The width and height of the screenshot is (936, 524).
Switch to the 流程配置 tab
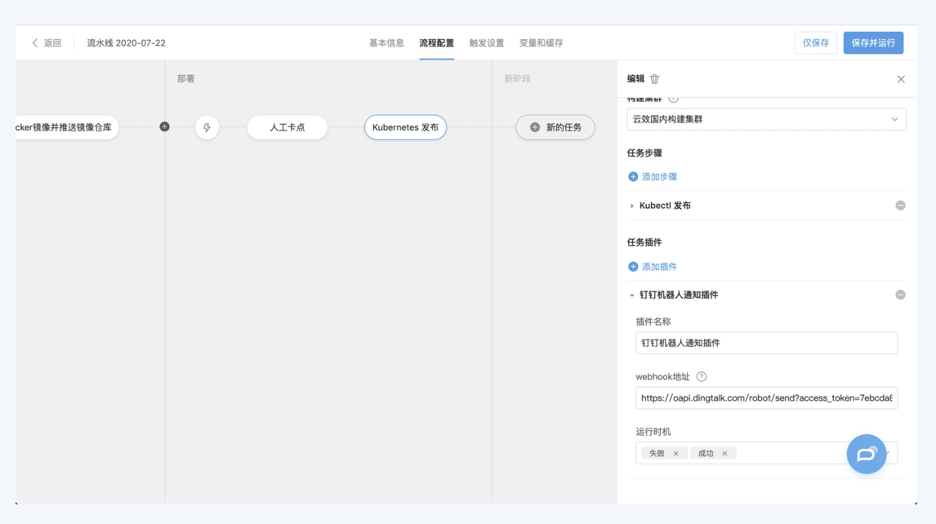click(436, 43)
